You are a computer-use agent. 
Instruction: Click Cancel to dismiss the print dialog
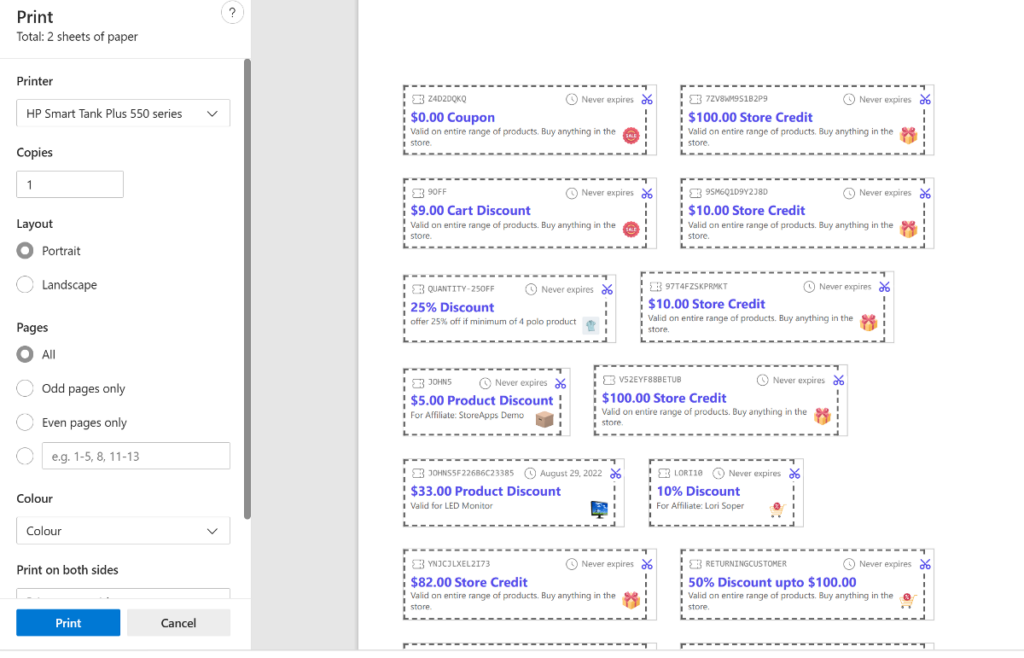[178, 622]
